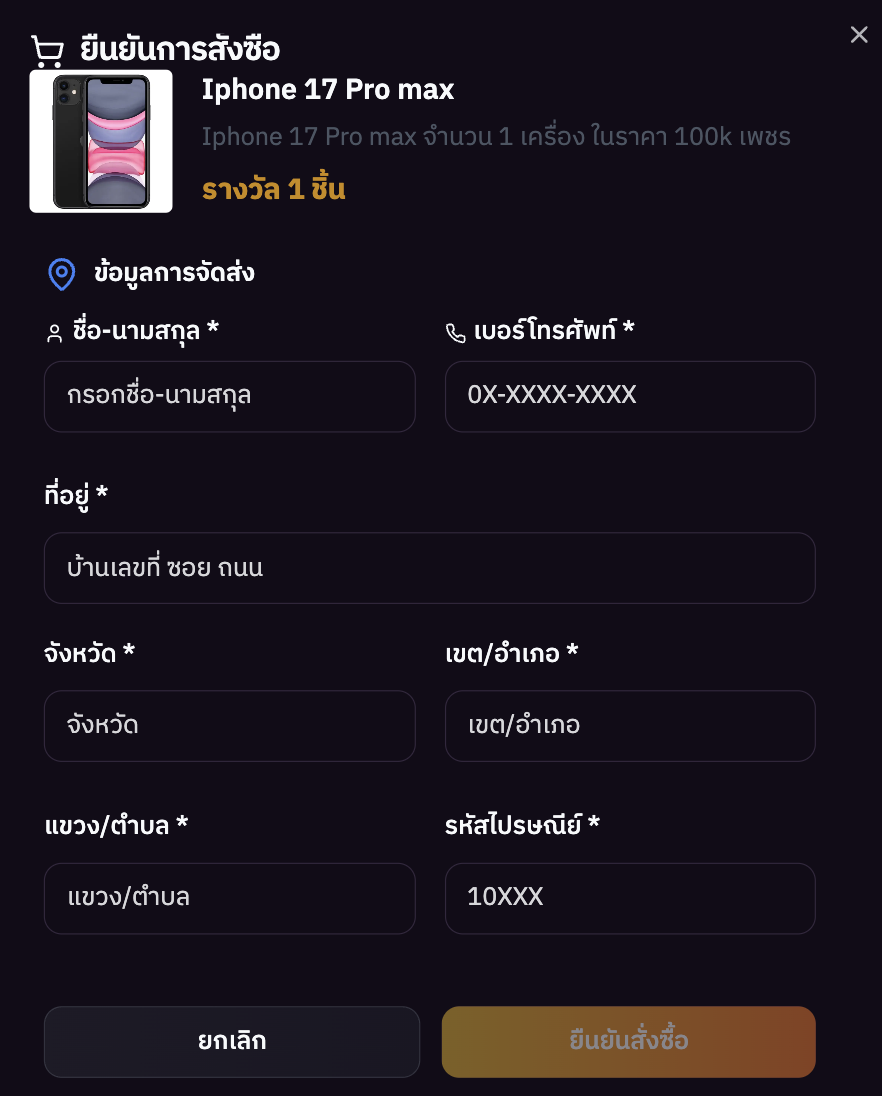Select the เขต/อำเภอ district input
The image size is (882, 1096).
click(630, 726)
